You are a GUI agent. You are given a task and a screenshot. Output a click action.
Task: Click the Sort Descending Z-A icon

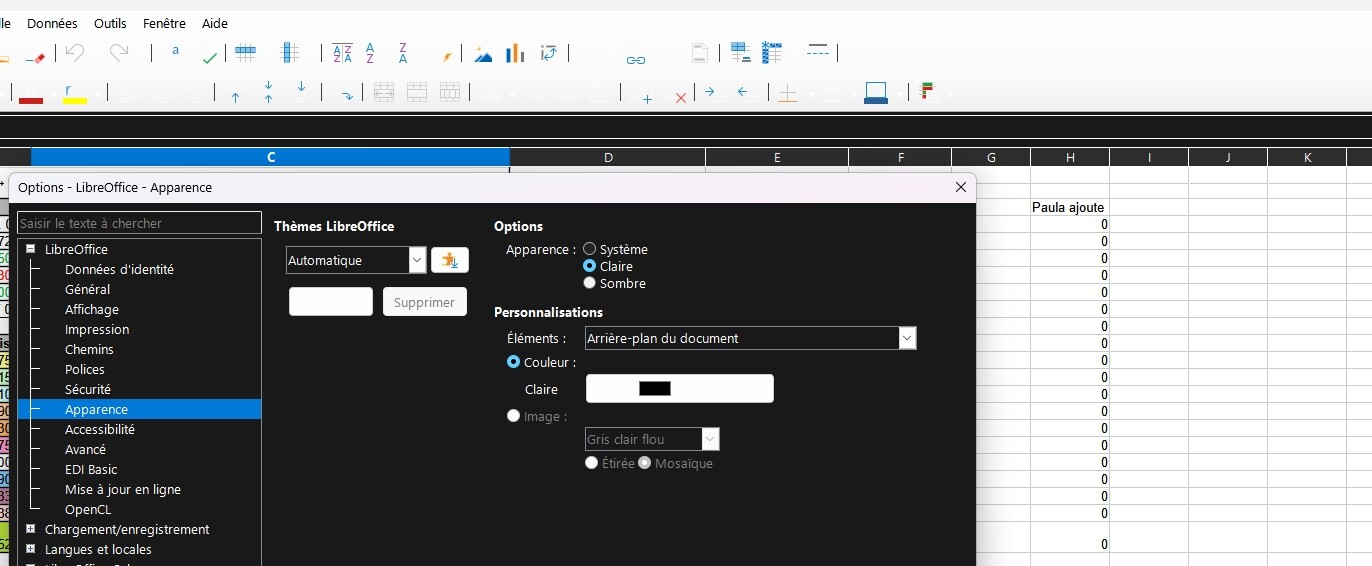coord(403,53)
